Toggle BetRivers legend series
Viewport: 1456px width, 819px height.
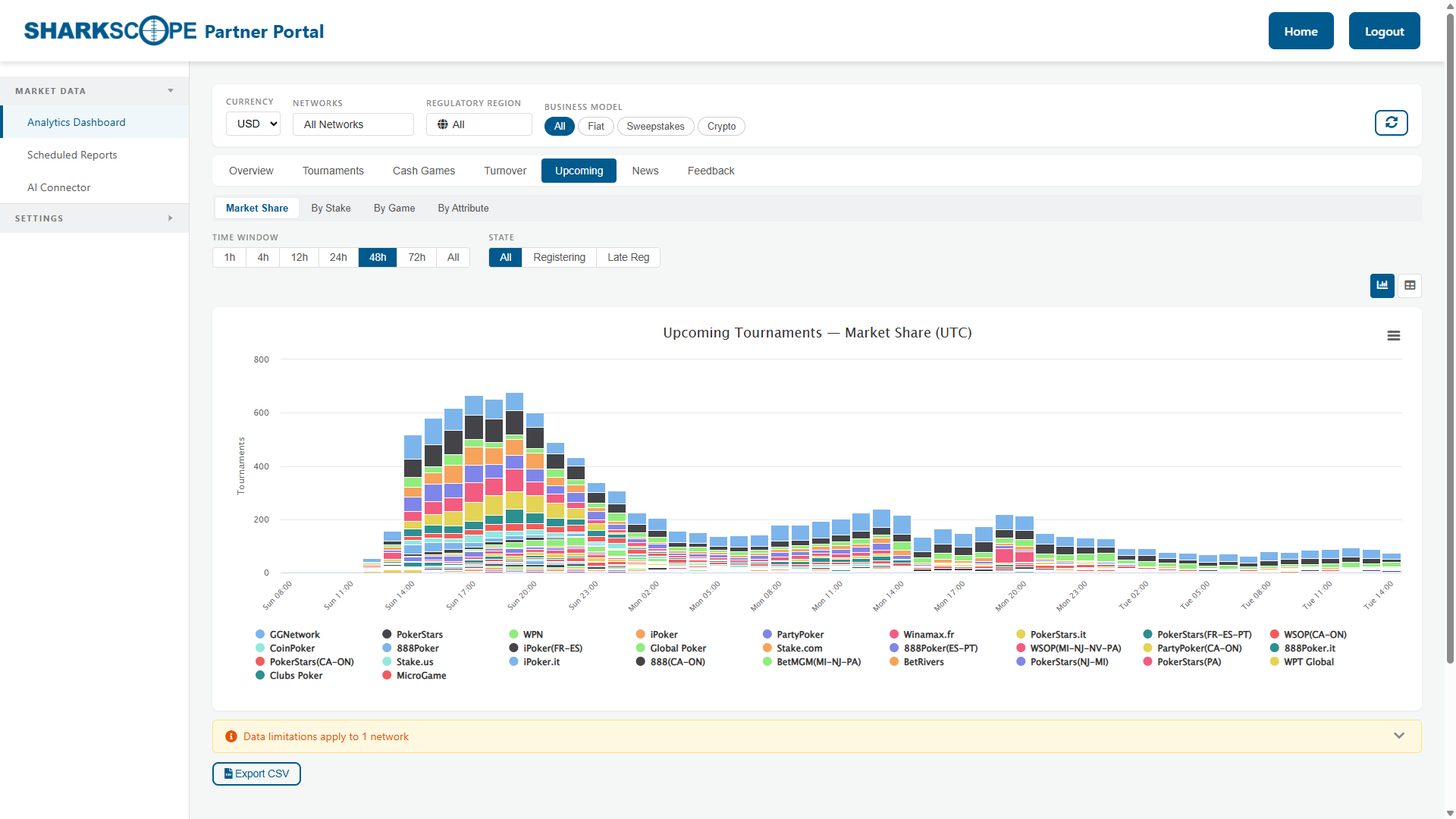tap(917, 662)
